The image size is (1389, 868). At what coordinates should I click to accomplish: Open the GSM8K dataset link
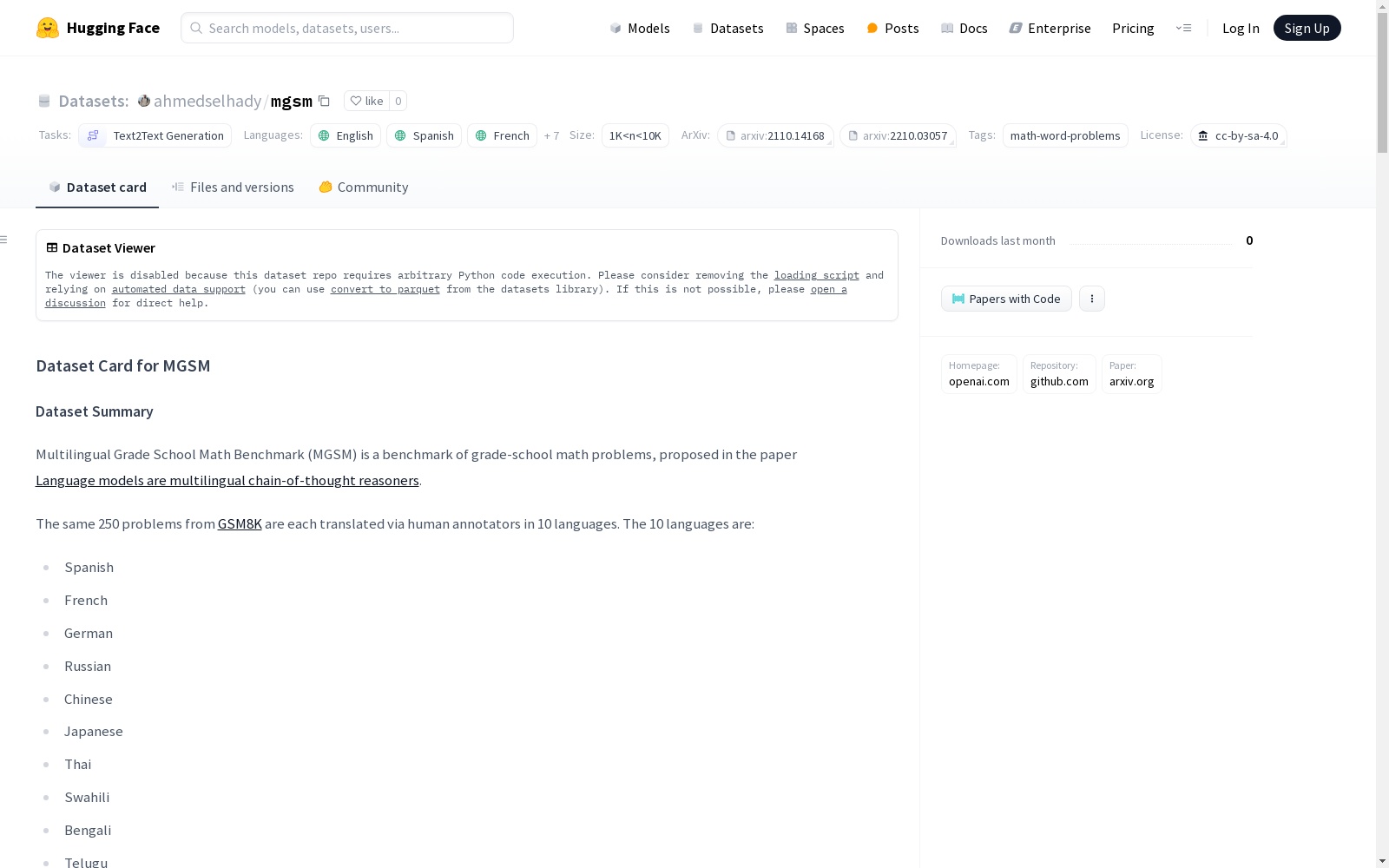[x=240, y=523]
